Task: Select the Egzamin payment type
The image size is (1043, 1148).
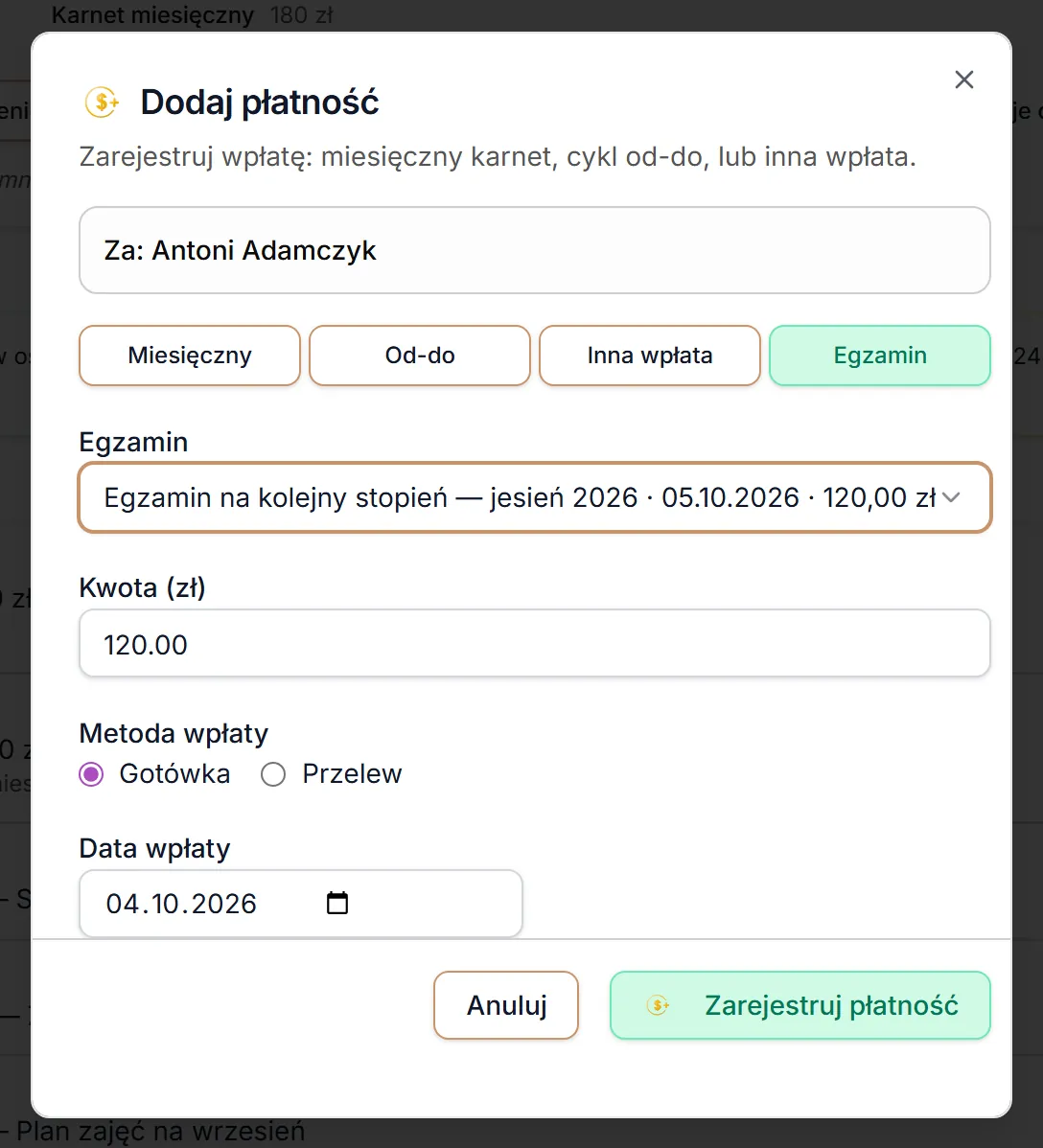Action: coord(880,356)
